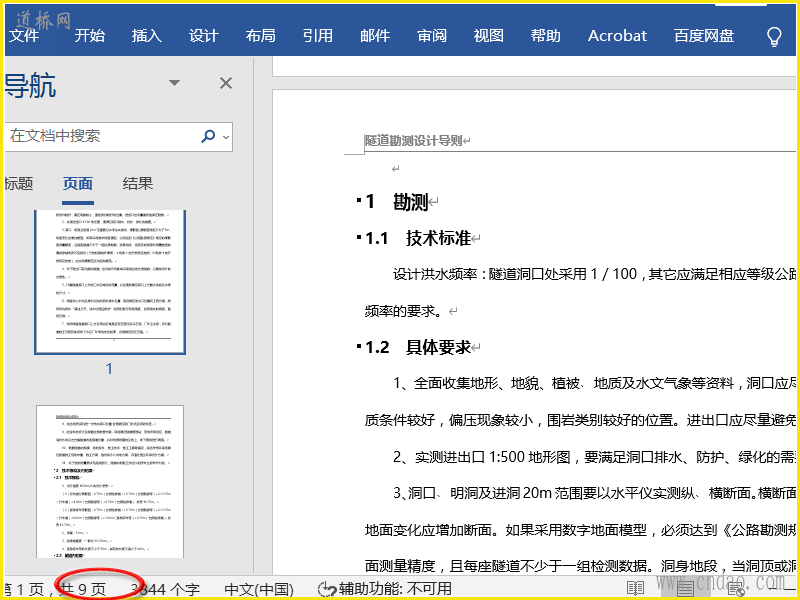This screenshot has height=600, width=800.
Task: Click the 文件 menu
Action: click(x=24, y=36)
